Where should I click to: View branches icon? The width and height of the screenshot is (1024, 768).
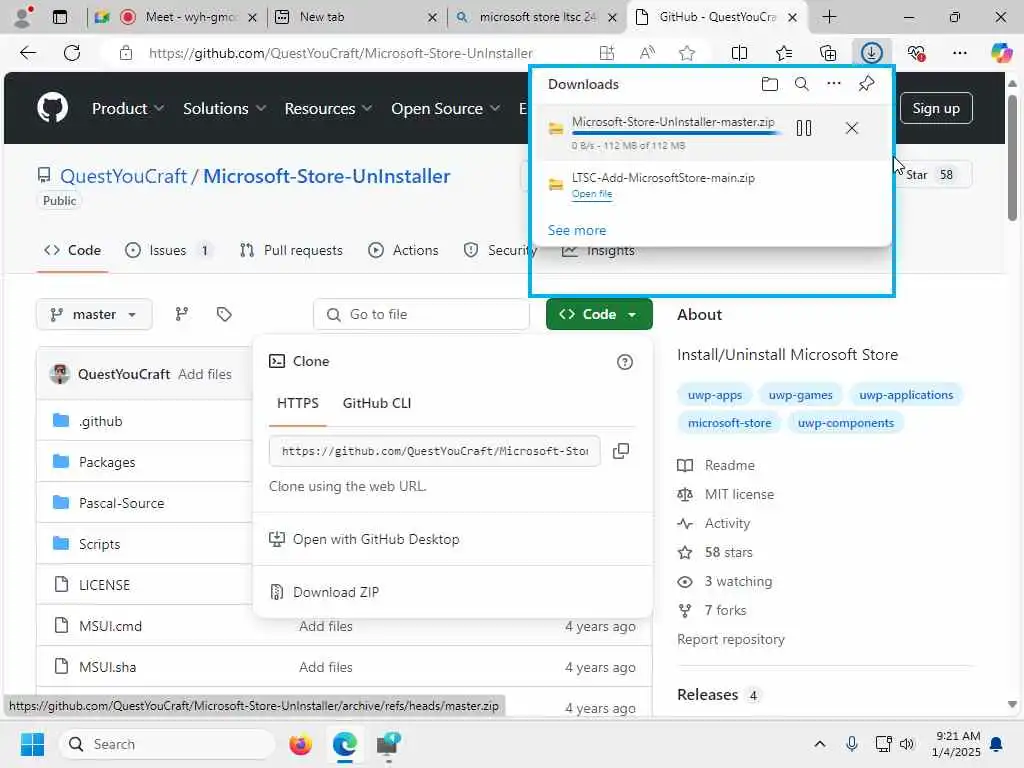point(182,315)
